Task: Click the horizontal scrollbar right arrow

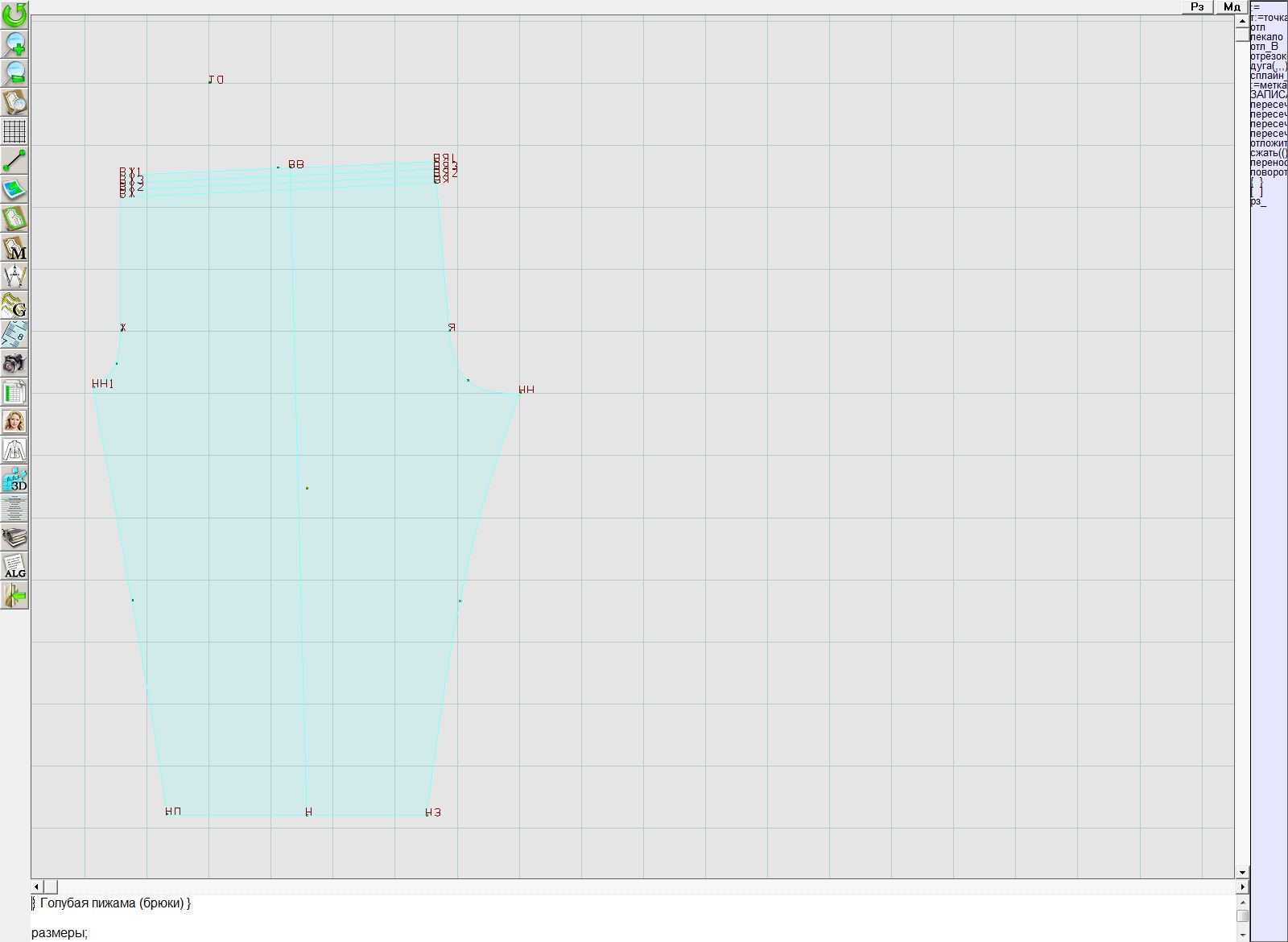Action: coord(1242,886)
